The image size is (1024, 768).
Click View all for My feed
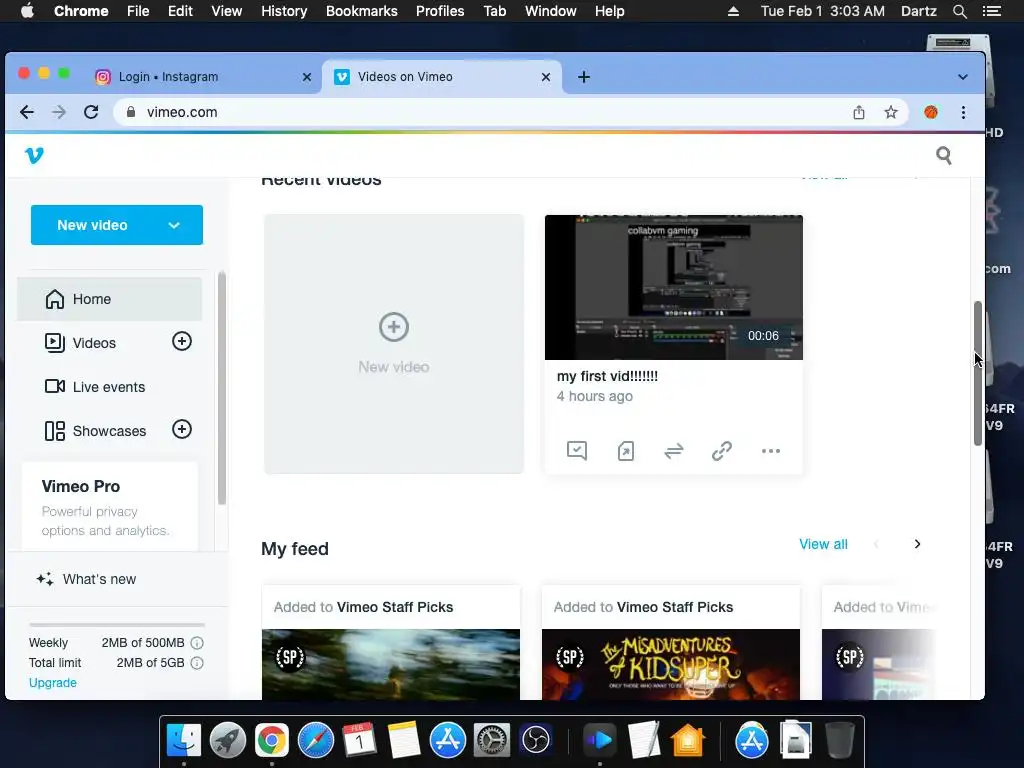click(x=824, y=544)
